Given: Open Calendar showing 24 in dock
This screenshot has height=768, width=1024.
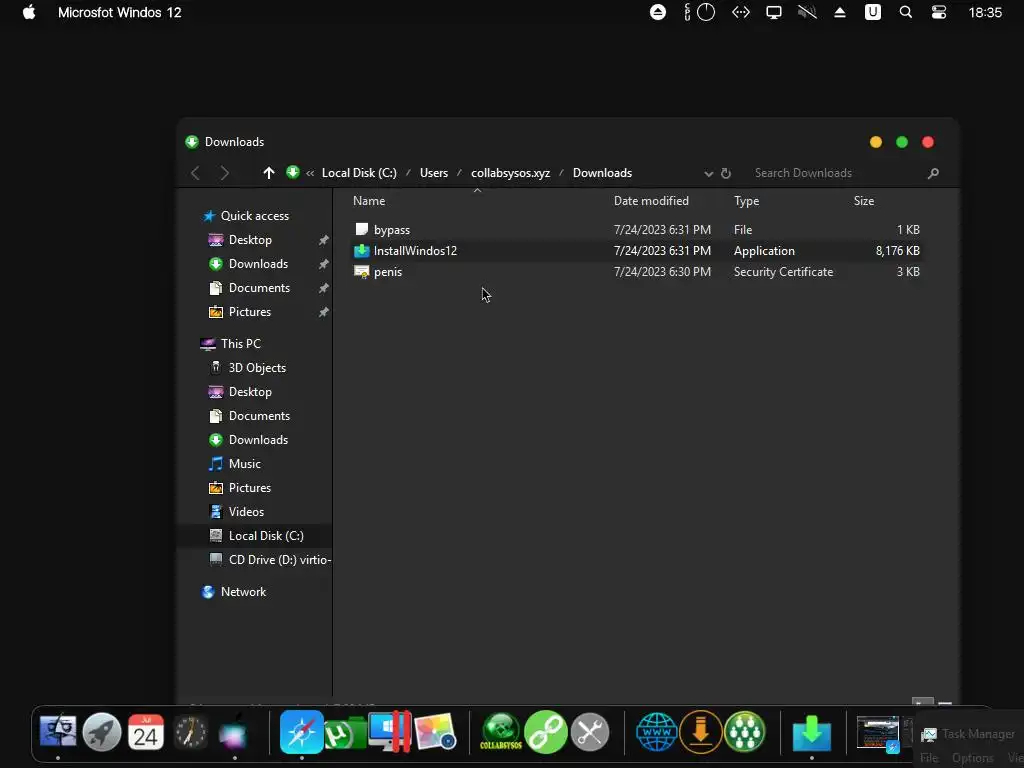Looking at the screenshot, I should (x=146, y=731).
